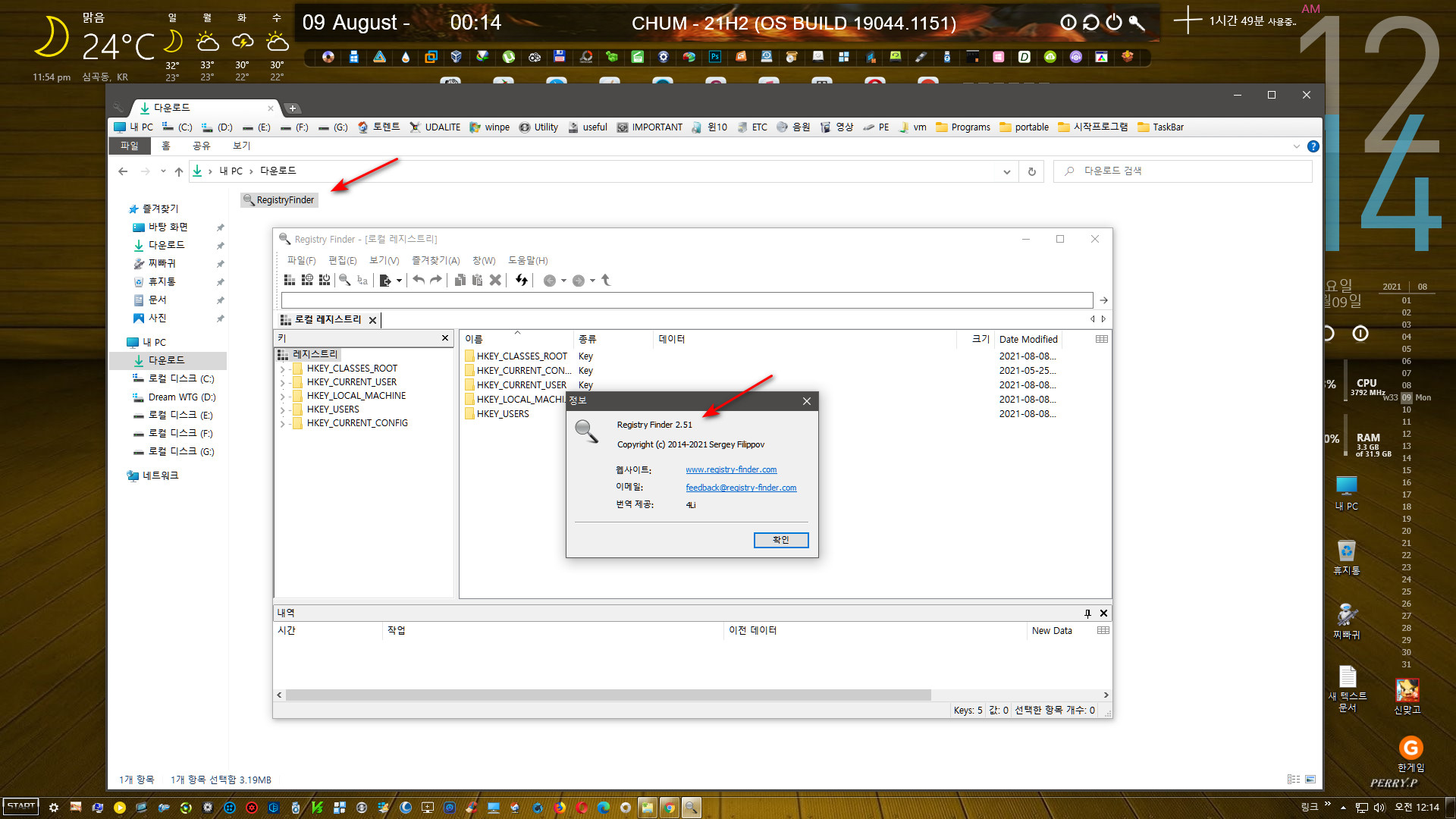Click the Forward navigation circle in Registry Finder
The width and height of the screenshot is (1456, 819).
coord(579,281)
